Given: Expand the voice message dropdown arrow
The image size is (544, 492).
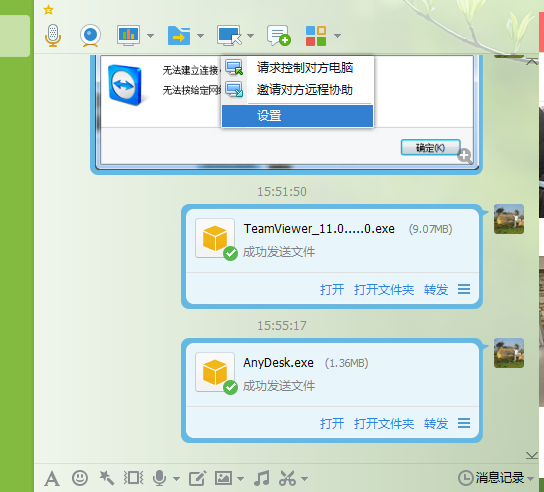Looking at the screenshot, I should coord(176,479).
